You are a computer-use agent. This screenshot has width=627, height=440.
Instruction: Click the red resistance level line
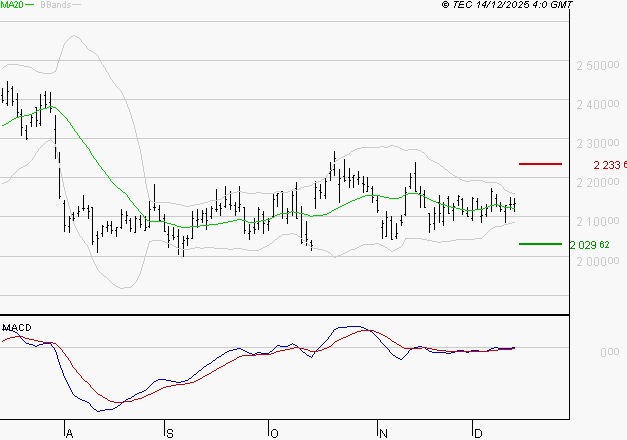point(540,164)
